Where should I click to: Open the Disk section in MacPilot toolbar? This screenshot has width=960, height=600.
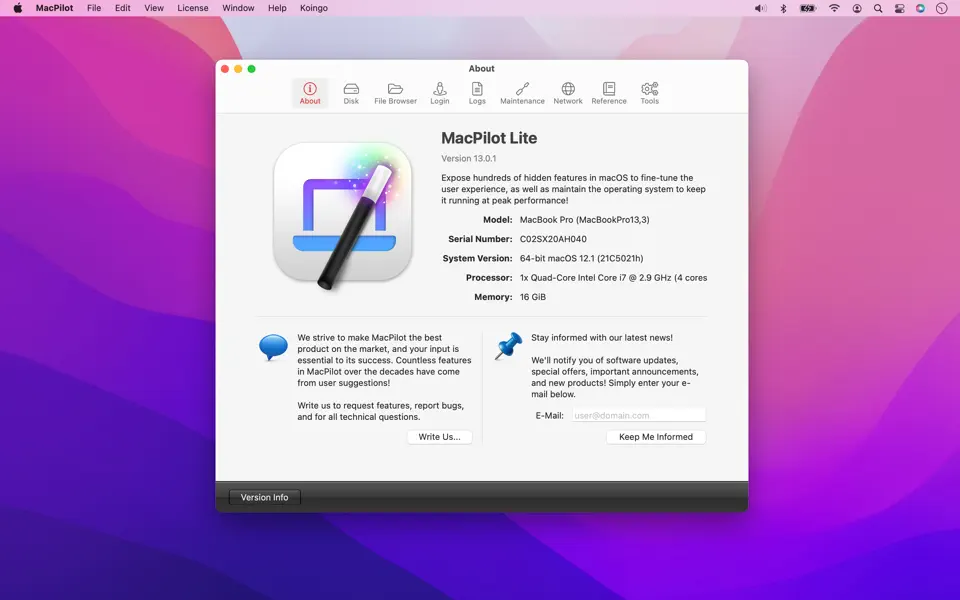pyautogui.click(x=351, y=92)
